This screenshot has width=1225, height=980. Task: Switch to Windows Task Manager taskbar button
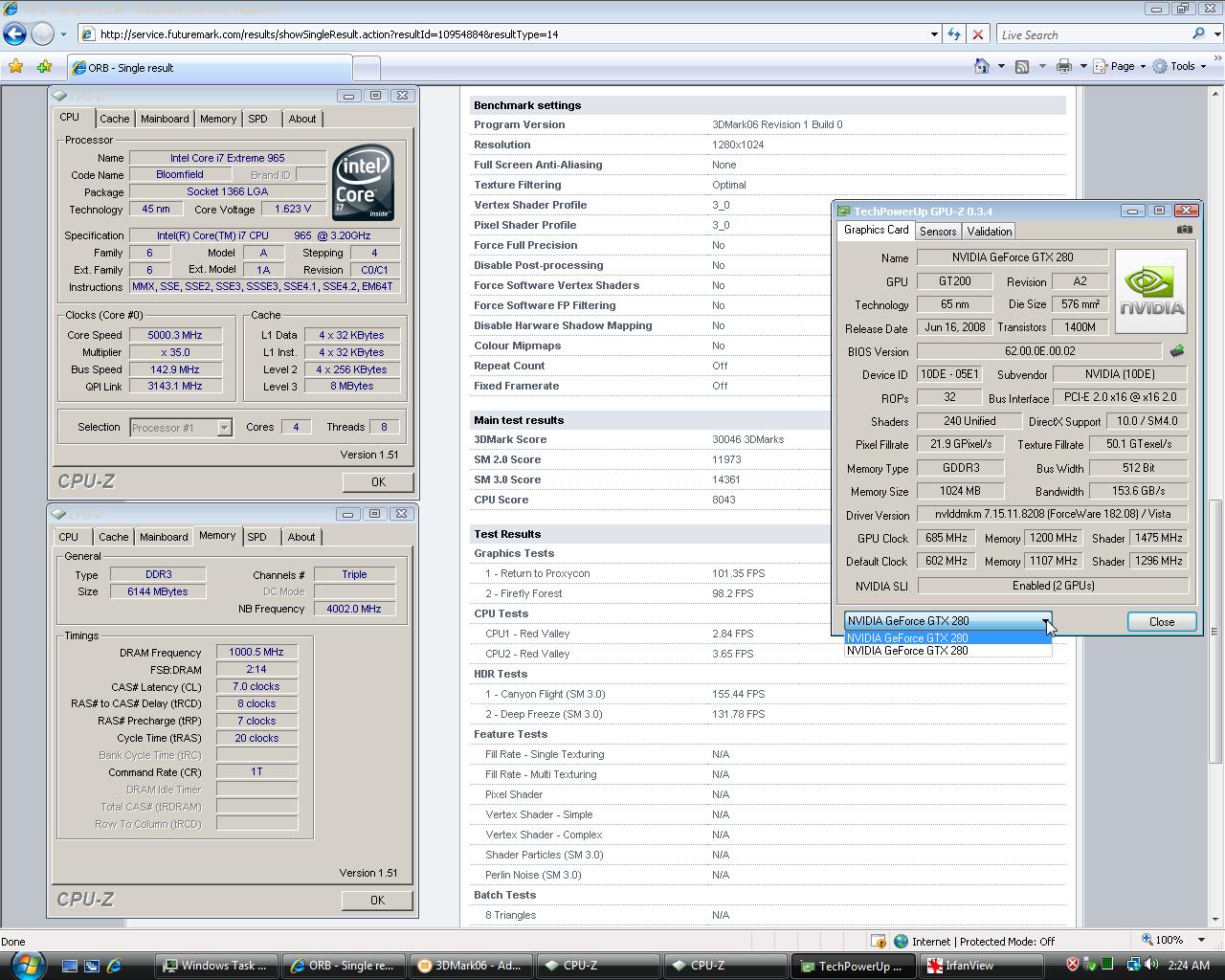pyautogui.click(x=218, y=966)
